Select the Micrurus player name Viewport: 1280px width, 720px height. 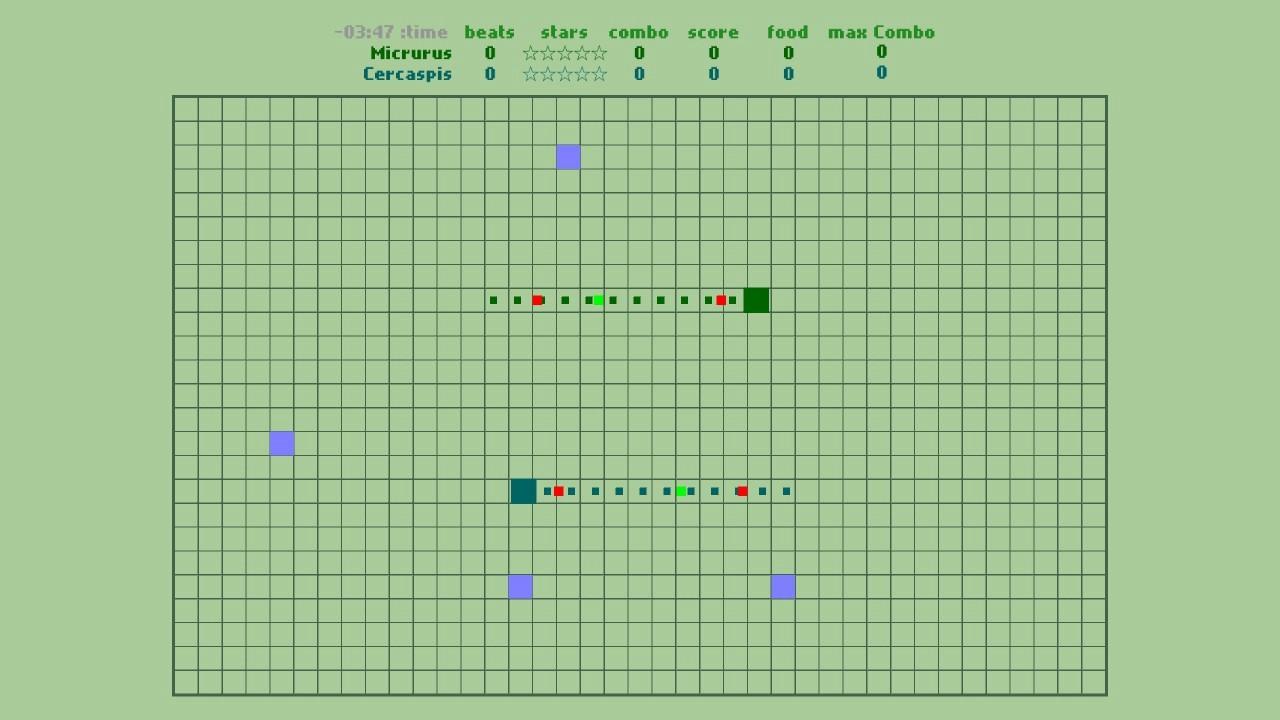pyautogui.click(x=410, y=53)
